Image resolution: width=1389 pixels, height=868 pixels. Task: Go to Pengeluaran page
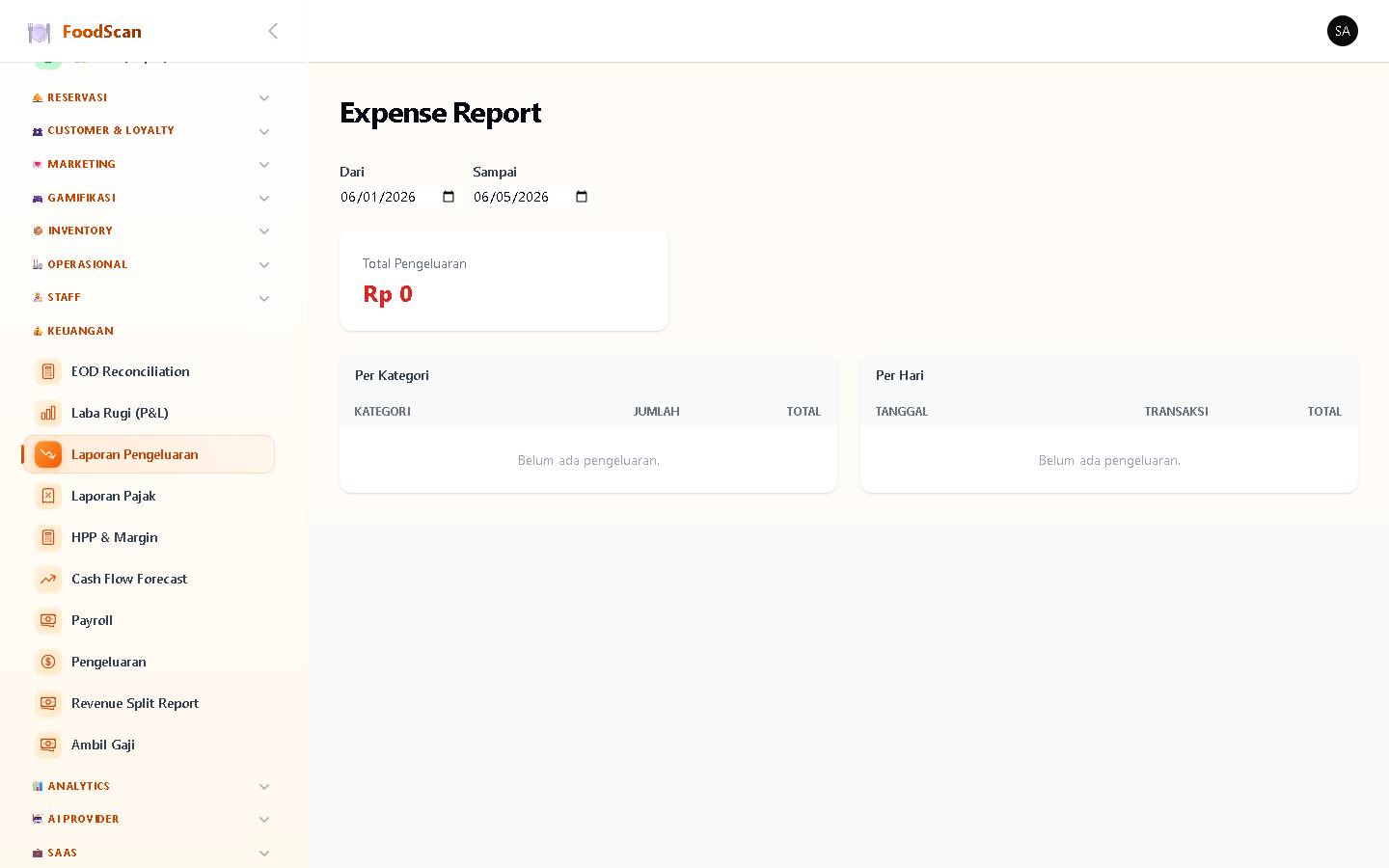tap(150, 662)
